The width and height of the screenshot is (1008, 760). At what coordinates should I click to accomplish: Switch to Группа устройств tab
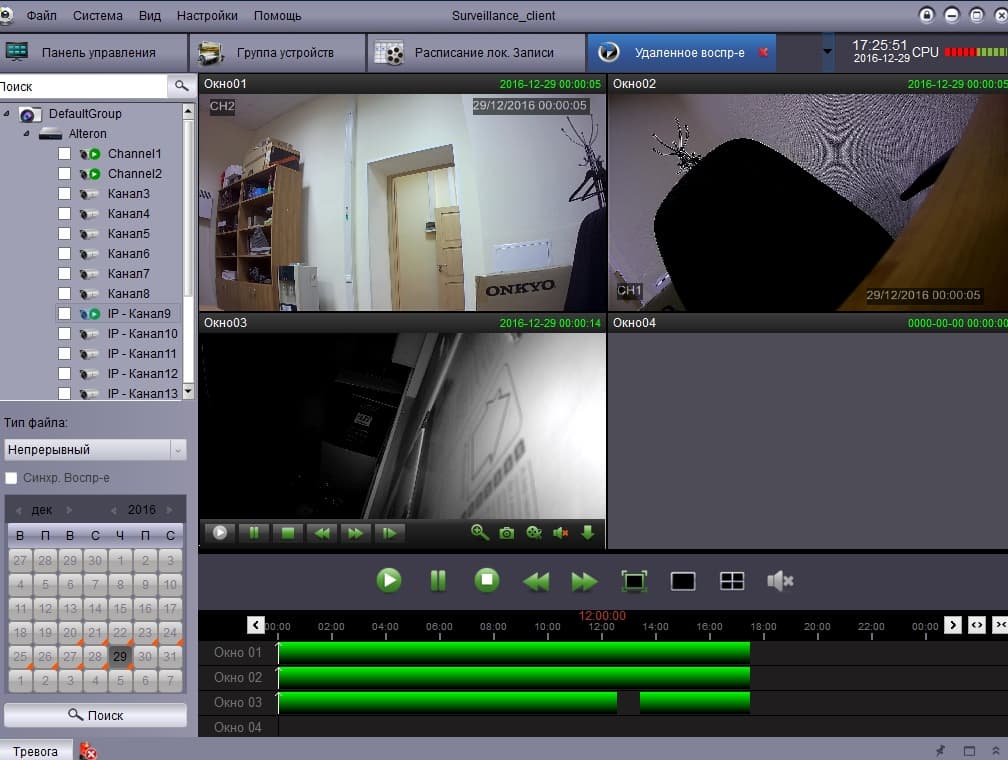click(278, 53)
